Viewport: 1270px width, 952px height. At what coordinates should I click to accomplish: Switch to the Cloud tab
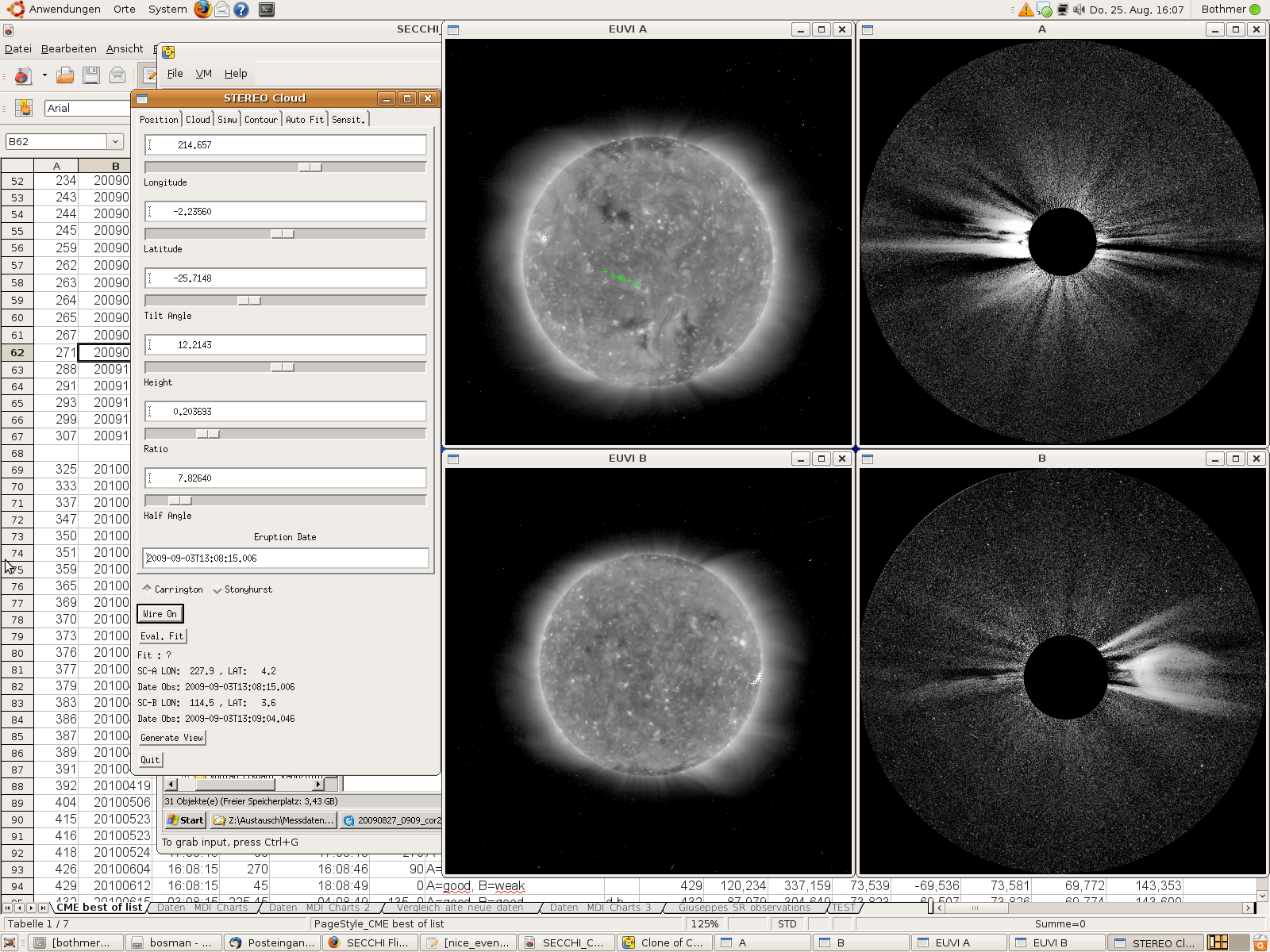(198, 120)
